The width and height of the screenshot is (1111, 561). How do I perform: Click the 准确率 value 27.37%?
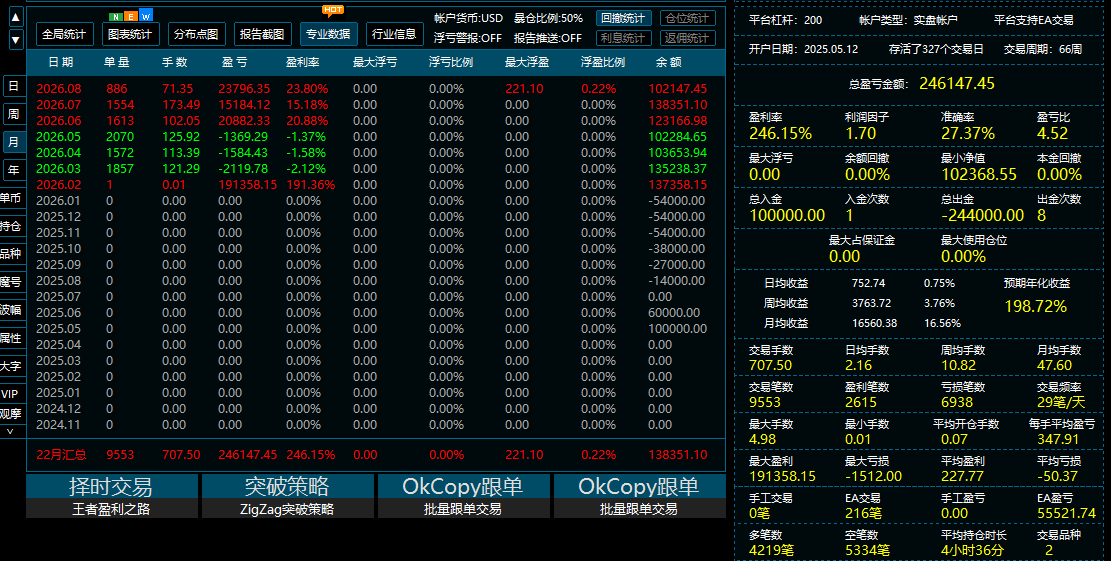pos(968,133)
